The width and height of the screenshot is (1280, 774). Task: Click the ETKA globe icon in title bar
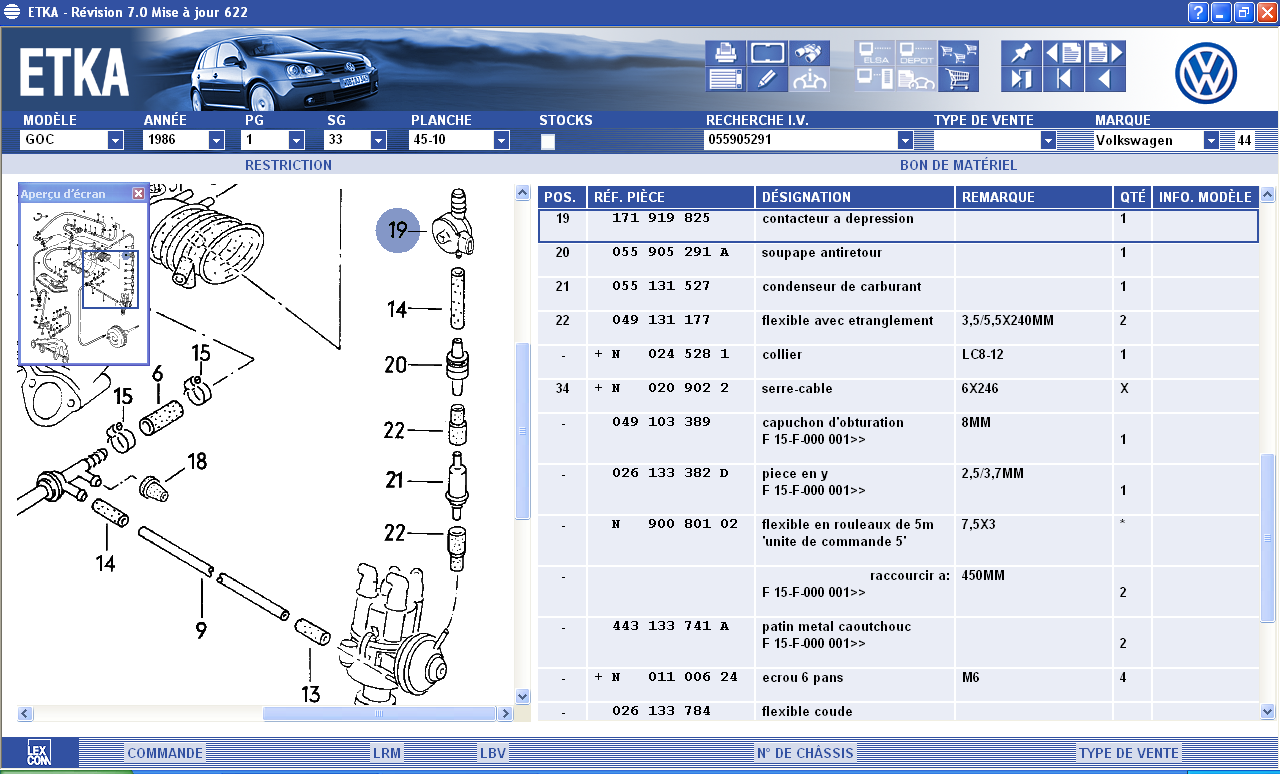pos(12,12)
